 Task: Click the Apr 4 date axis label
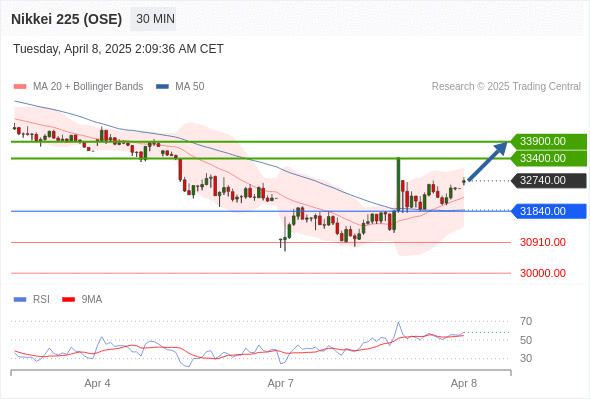97,383
